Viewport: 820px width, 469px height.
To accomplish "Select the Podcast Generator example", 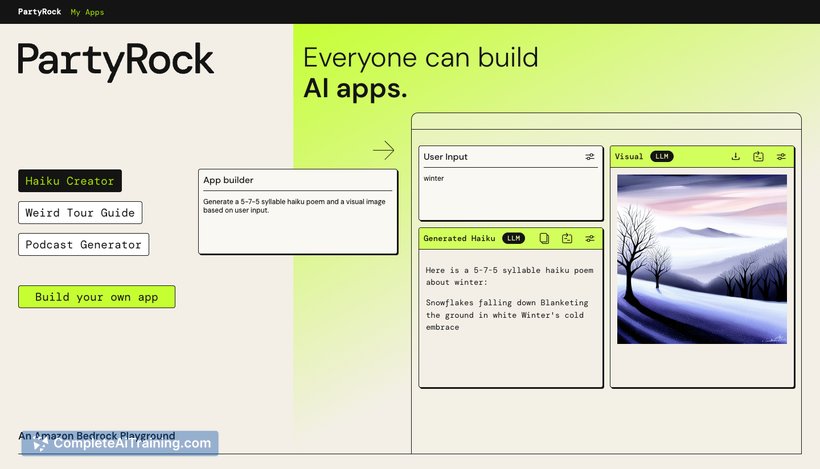I will [x=84, y=245].
